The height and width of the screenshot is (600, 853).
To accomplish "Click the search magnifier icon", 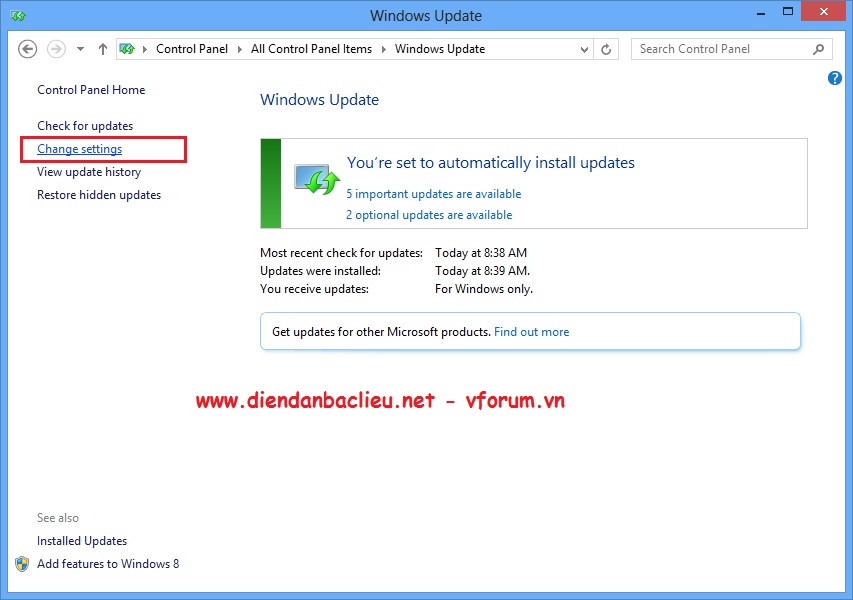I will click(x=818, y=50).
